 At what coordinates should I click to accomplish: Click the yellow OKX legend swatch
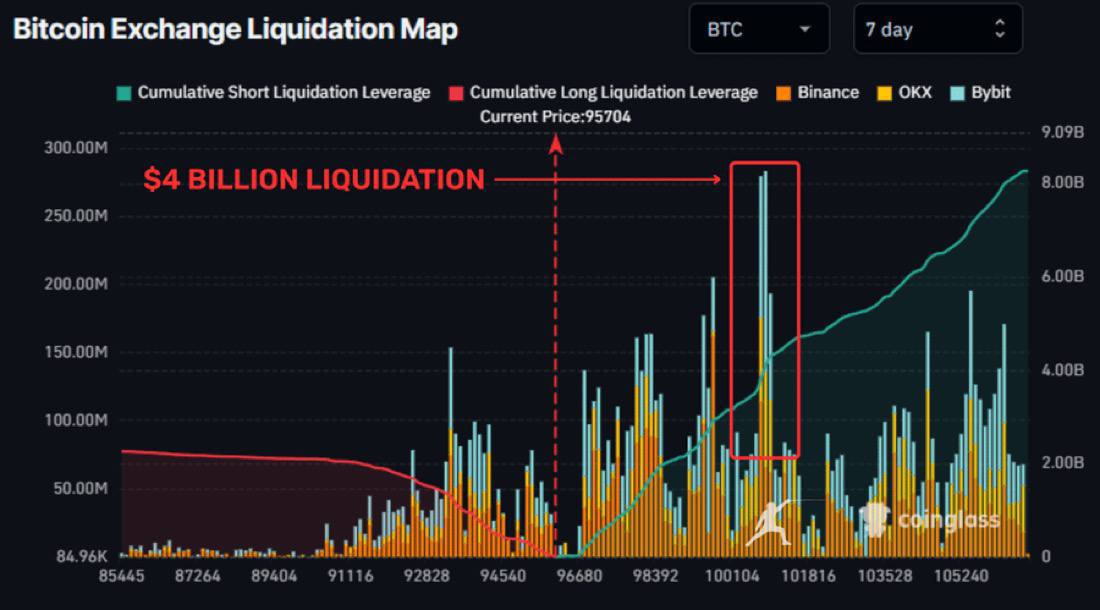(x=885, y=93)
